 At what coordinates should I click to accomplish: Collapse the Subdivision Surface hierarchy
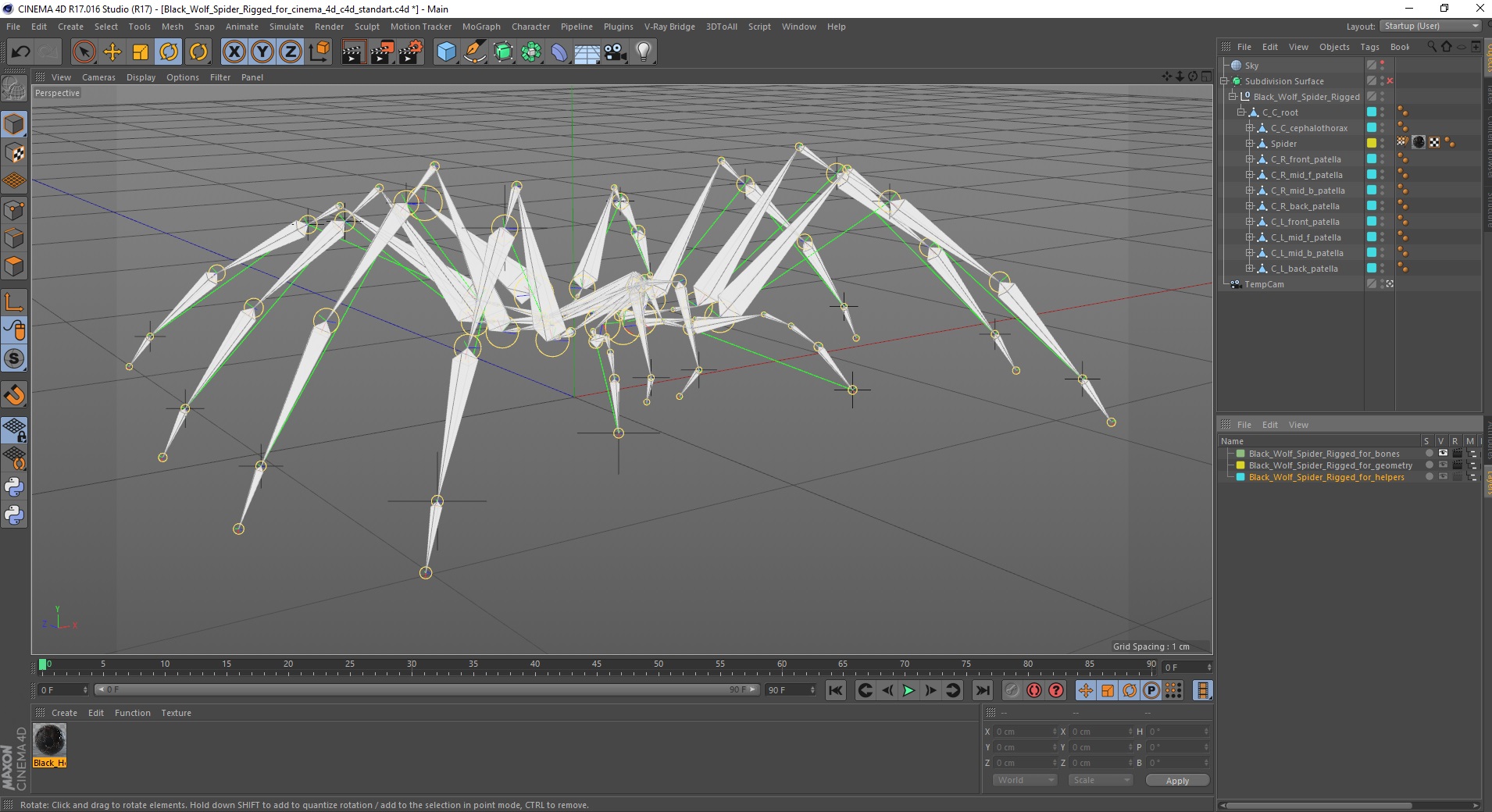point(1224,81)
